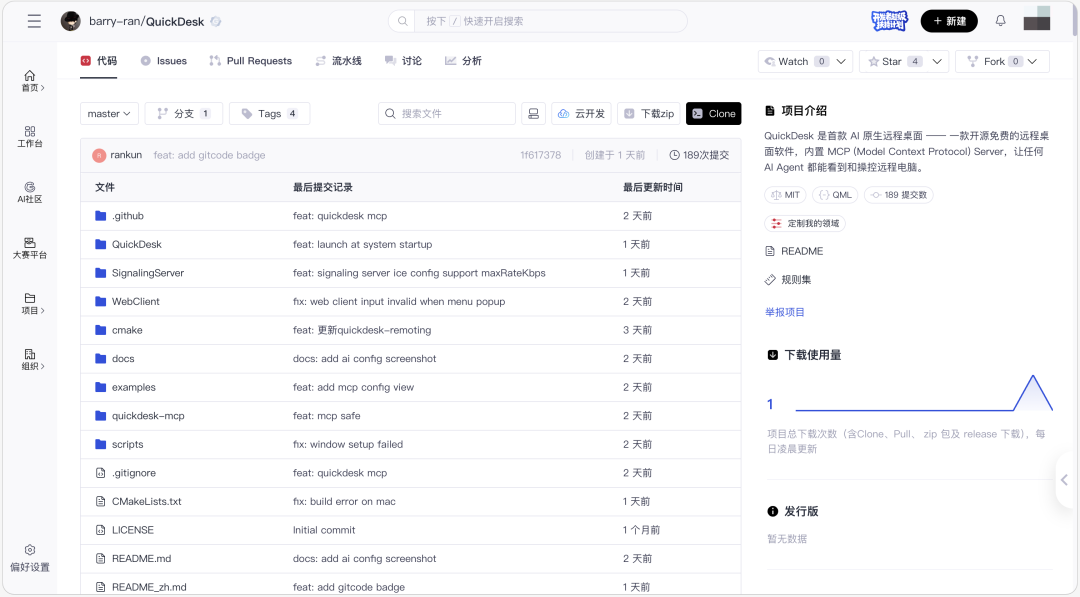The height and width of the screenshot is (597, 1080).
Task: Click the 189 提交数 badge
Action: 899,195
